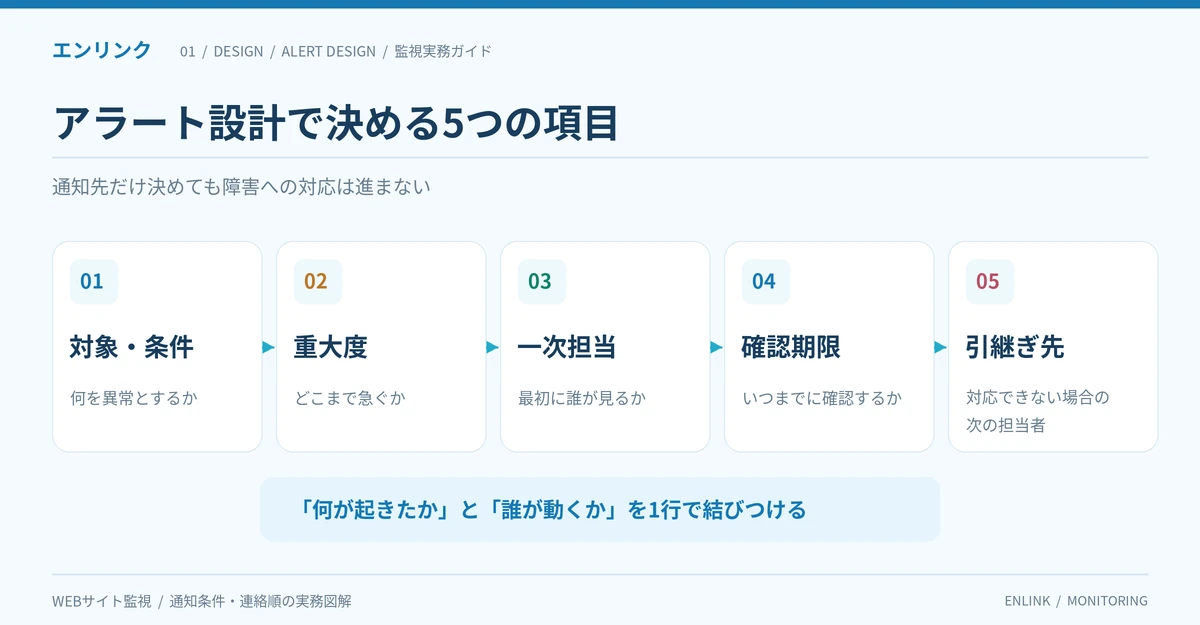The width and height of the screenshot is (1200, 625).
Task: Click the エンリンク brand name
Action: 102,50
